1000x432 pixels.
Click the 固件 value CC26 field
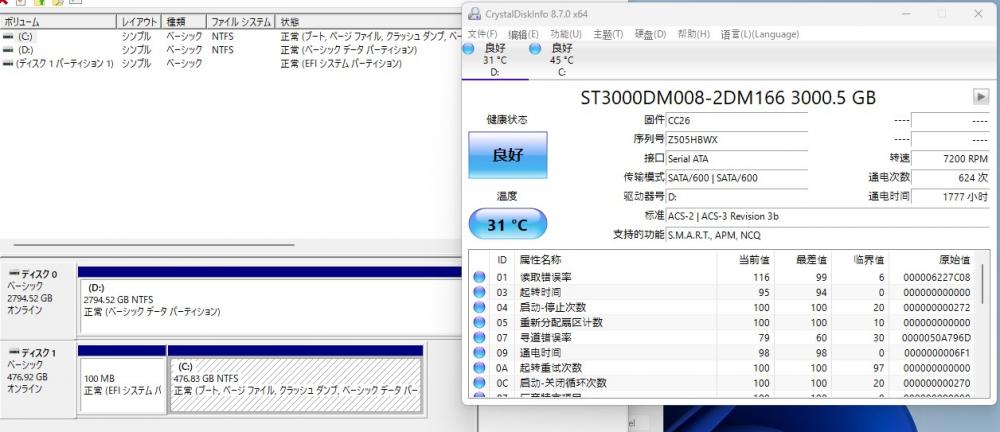pyautogui.click(x=737, y=121)
